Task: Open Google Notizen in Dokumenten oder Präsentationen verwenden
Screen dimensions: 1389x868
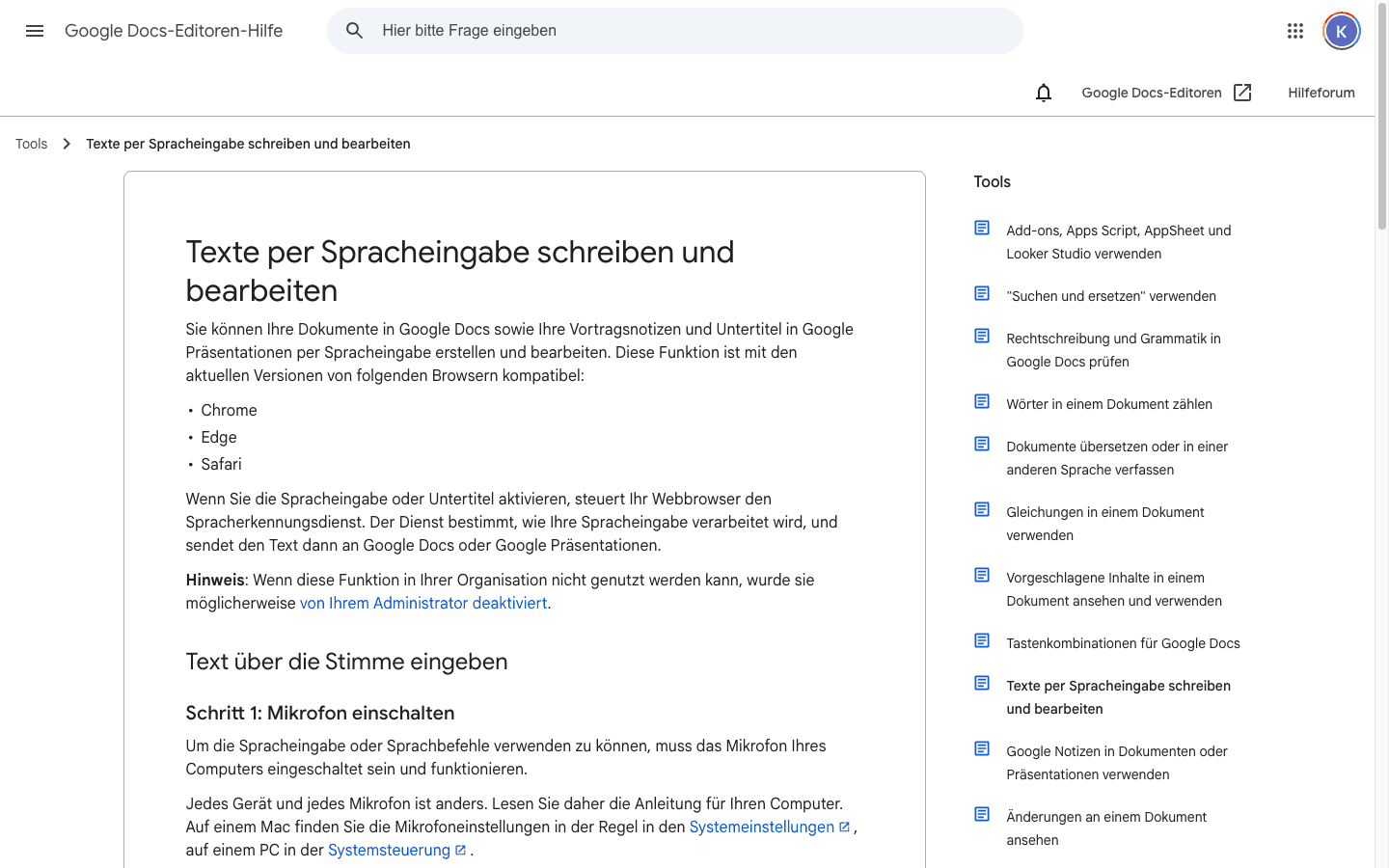Action: tap(1117, 763)
